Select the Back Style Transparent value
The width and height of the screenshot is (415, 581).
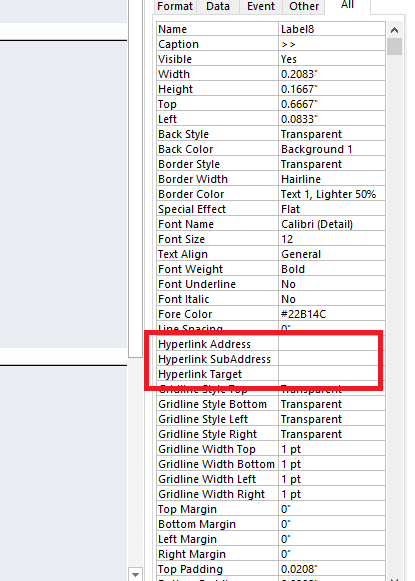point(332,134)
